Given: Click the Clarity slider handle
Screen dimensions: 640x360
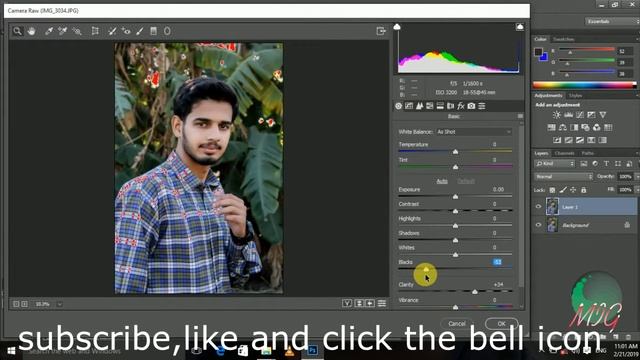Looking at the screenshot, I should (475, 292).
